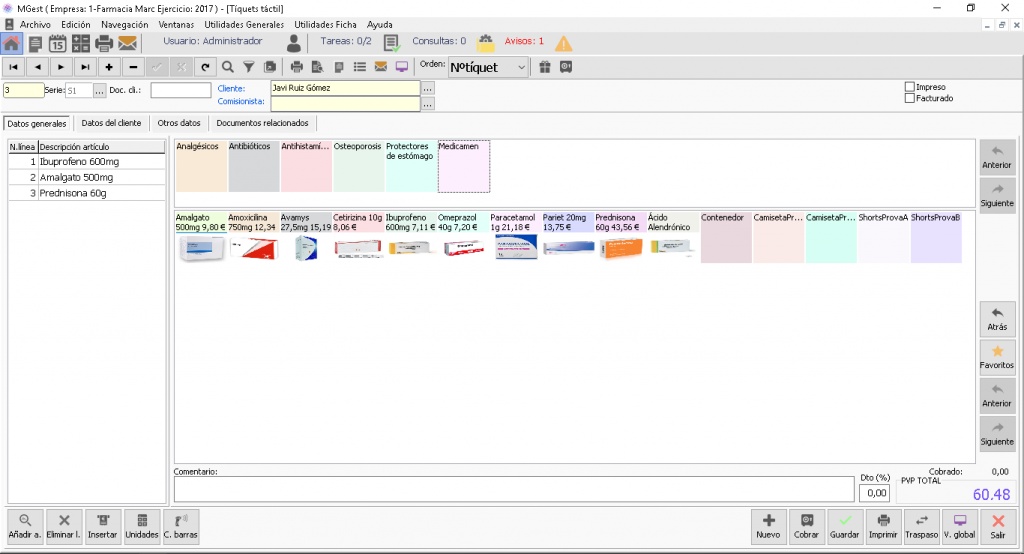Open the calendar icon in top toolbar
This screenshot has height=554, width=1024.
click(57, 44)
